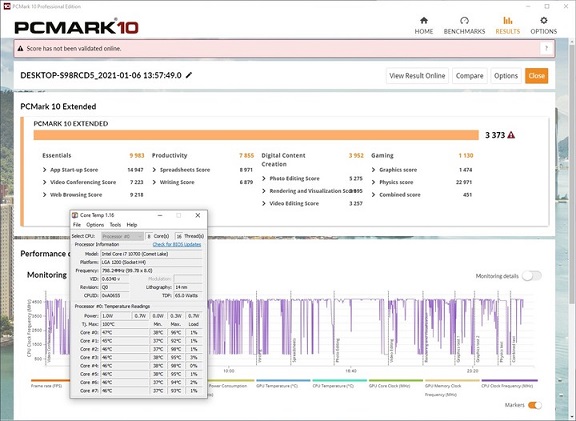
Task: Open Options menu in Core Temp
Action: click(95, 225)
